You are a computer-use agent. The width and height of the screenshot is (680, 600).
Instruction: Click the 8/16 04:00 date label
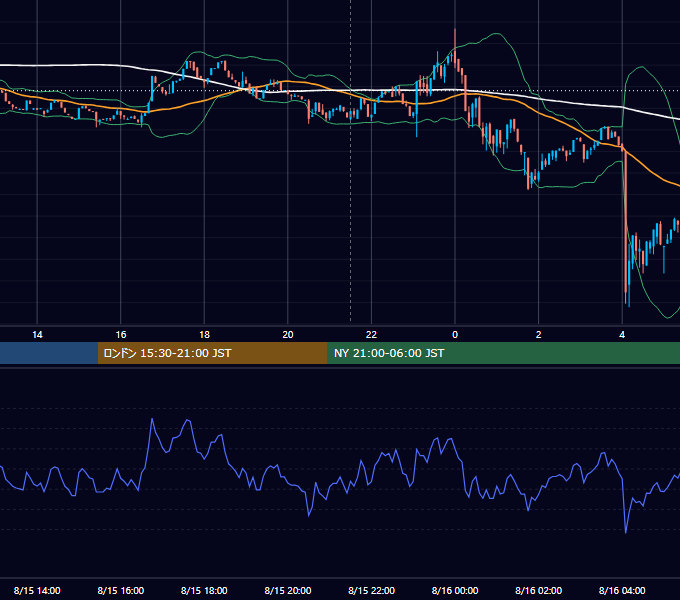(622, 590)
